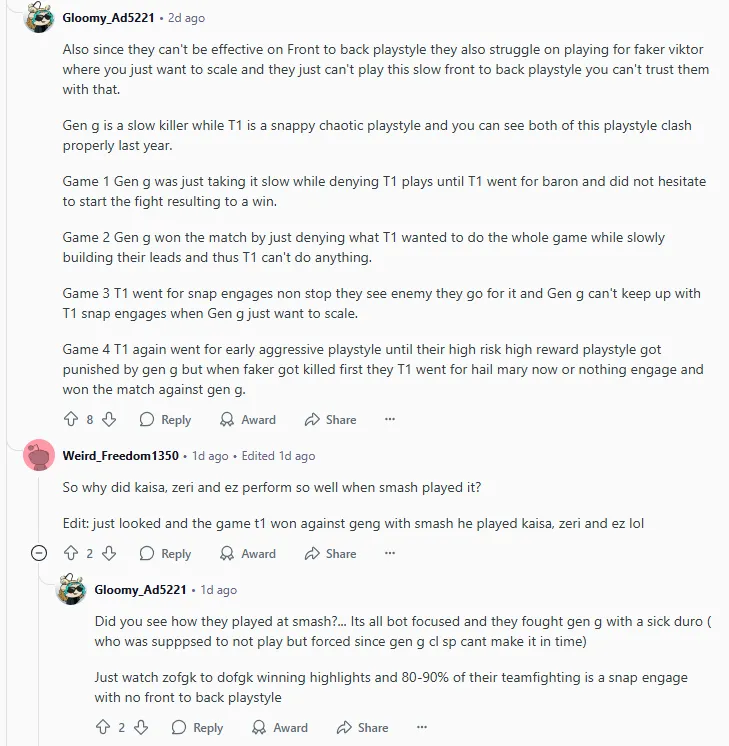Downvote Weird_Freedom1350's comment

coord(110,554)
